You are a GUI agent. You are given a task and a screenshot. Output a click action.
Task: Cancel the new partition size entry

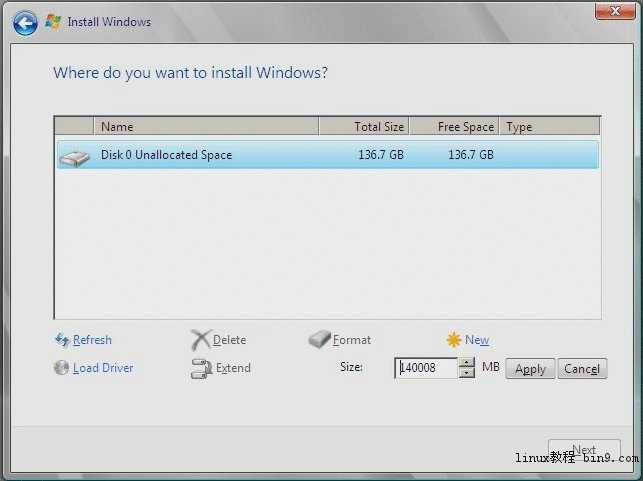pos(582,369)
